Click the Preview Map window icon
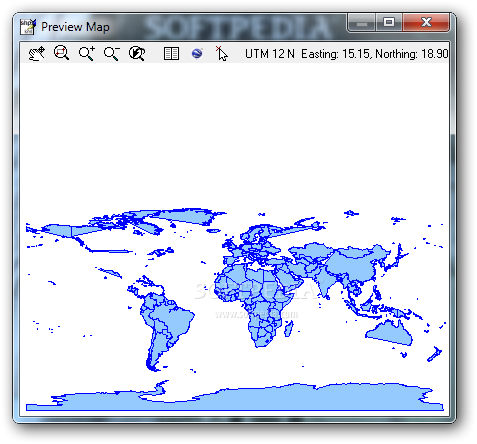This screenshot has width=477, height=444. [28, 26]
